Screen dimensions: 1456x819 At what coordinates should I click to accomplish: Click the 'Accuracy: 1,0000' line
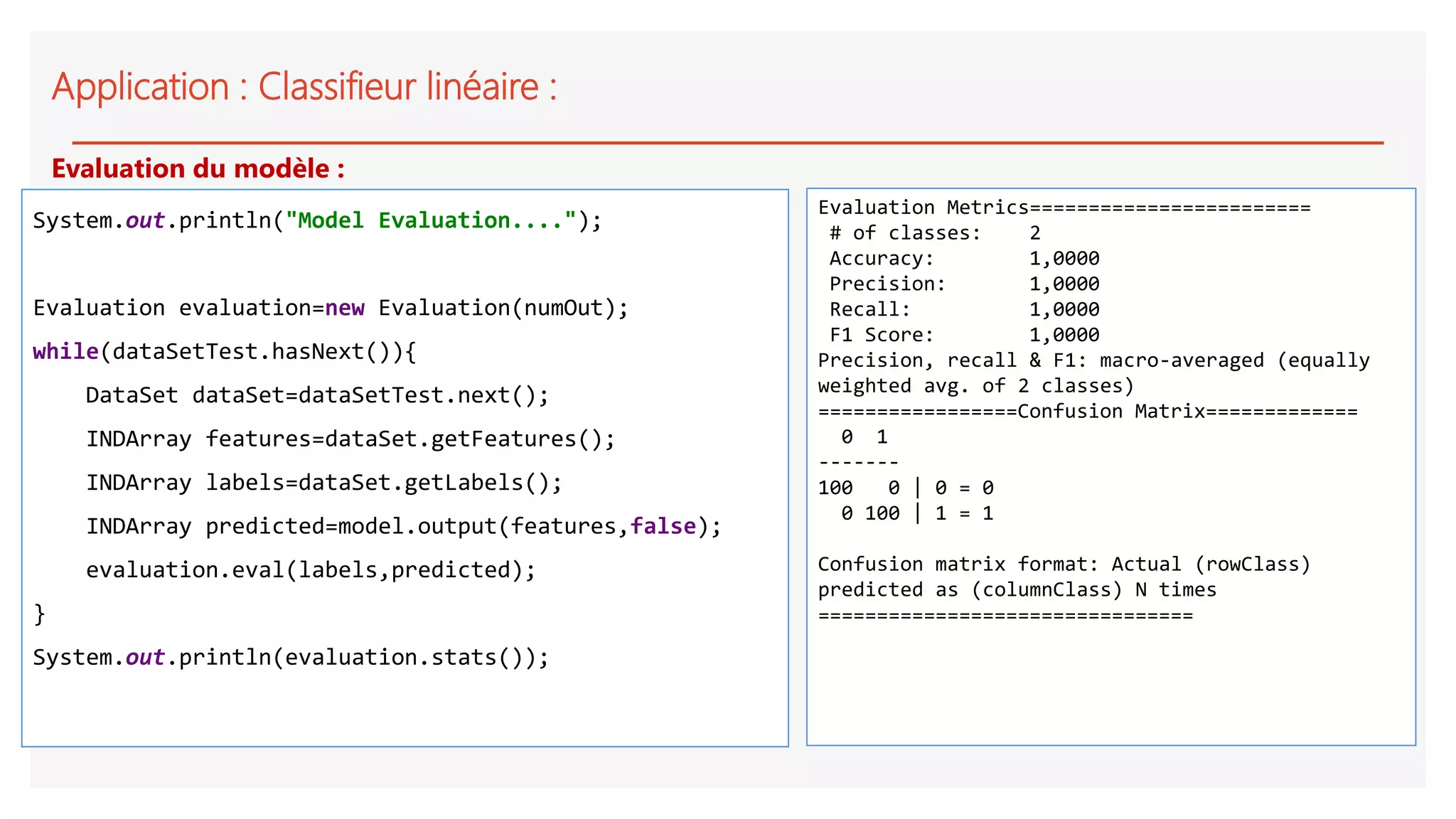pos(964,259)
